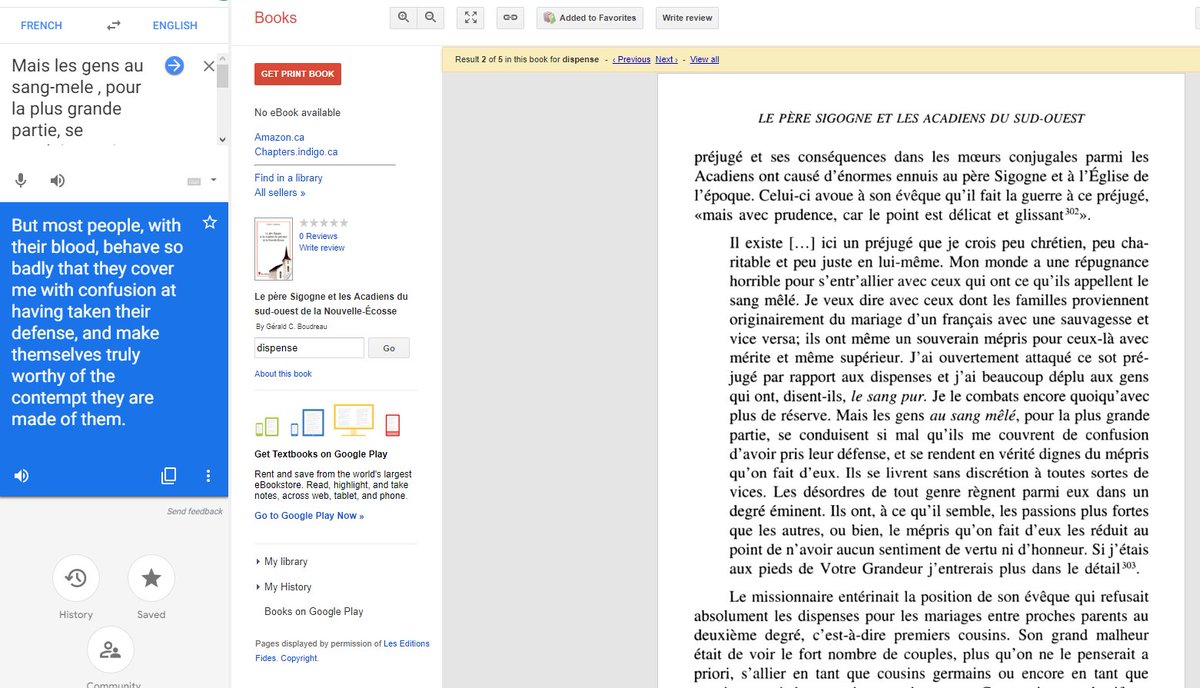Send feedback on the translation
1200x688 pixels.
pos(195,511)
